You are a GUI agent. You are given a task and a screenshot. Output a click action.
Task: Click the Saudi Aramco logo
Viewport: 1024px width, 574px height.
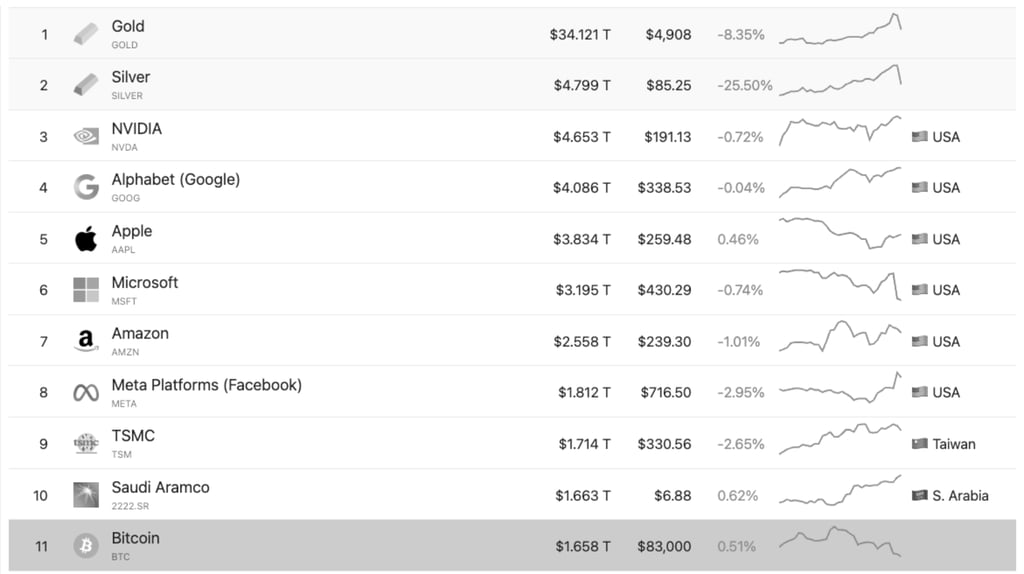(x=86, y=495)
